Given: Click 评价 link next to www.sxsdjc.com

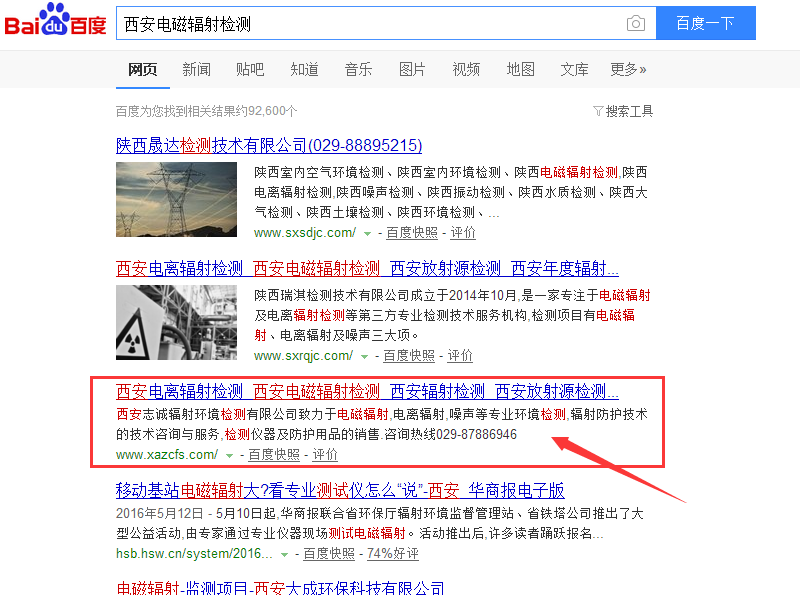Looking at the screenshot, I should coord(463,233).
